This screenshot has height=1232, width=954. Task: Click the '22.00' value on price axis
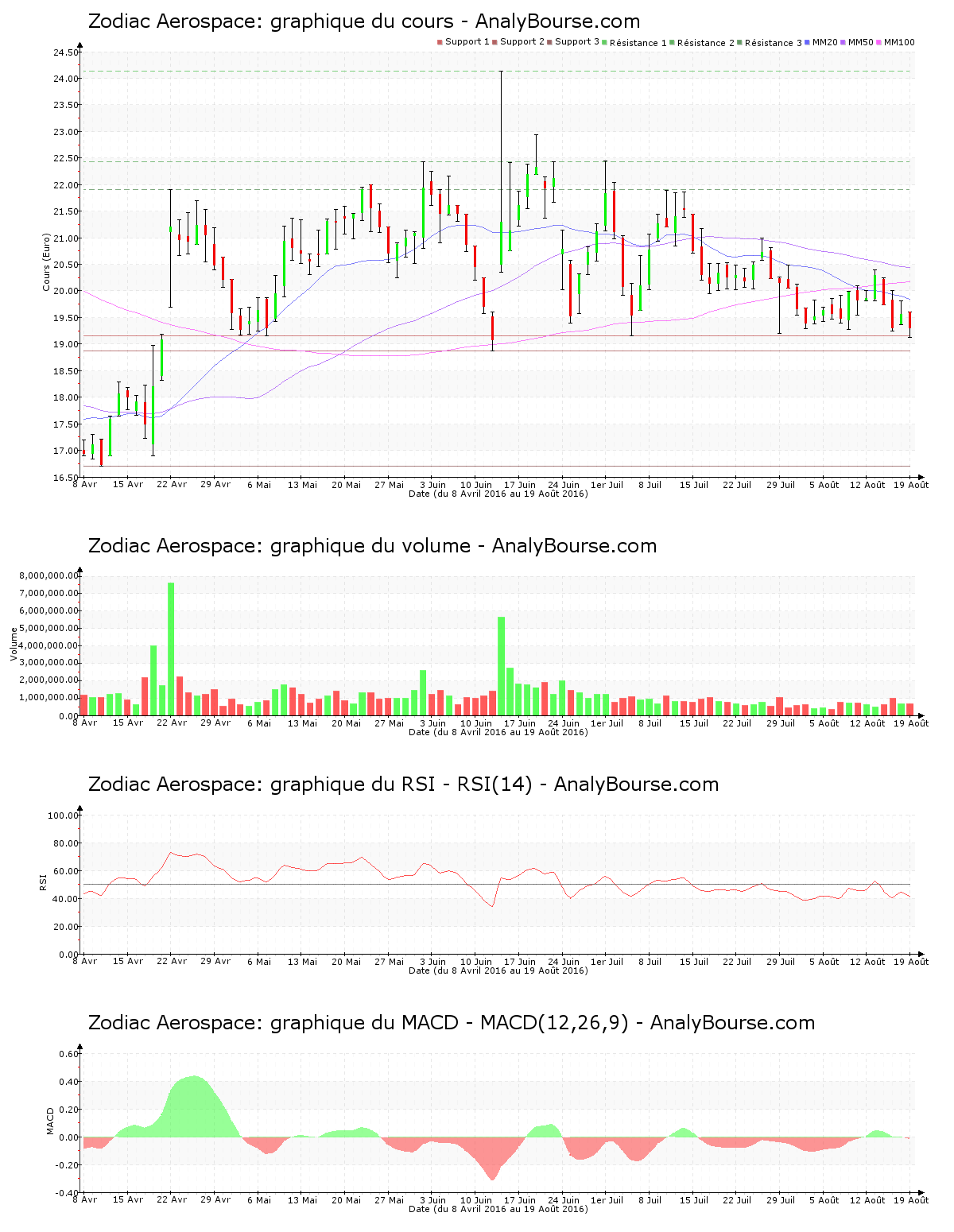pos(66,185)
